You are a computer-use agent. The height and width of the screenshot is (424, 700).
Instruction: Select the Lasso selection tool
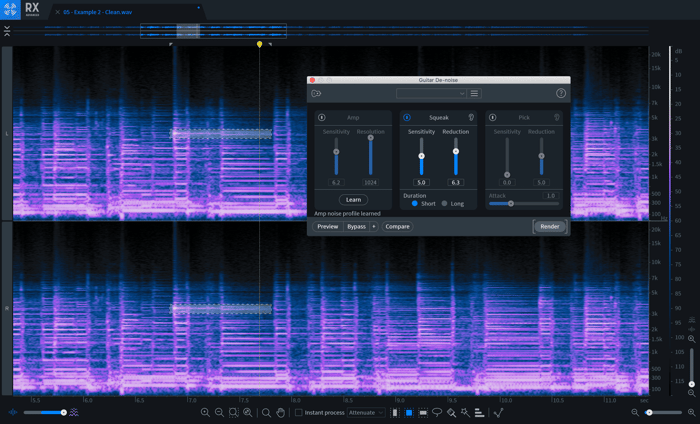pyautogui.click(x=437, y=413)
